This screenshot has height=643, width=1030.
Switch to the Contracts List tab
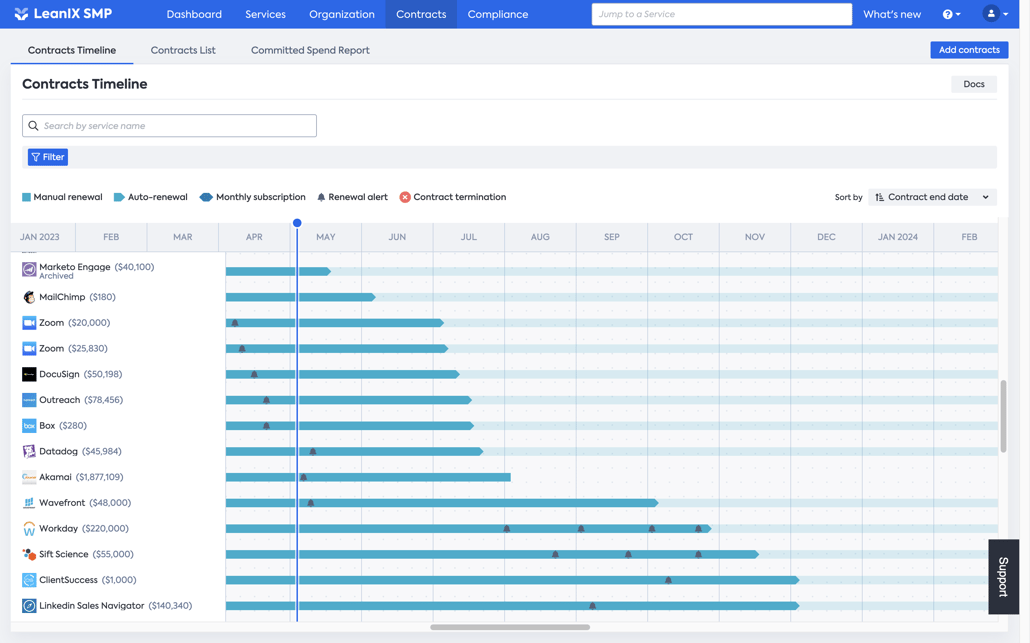click(183, 50)
